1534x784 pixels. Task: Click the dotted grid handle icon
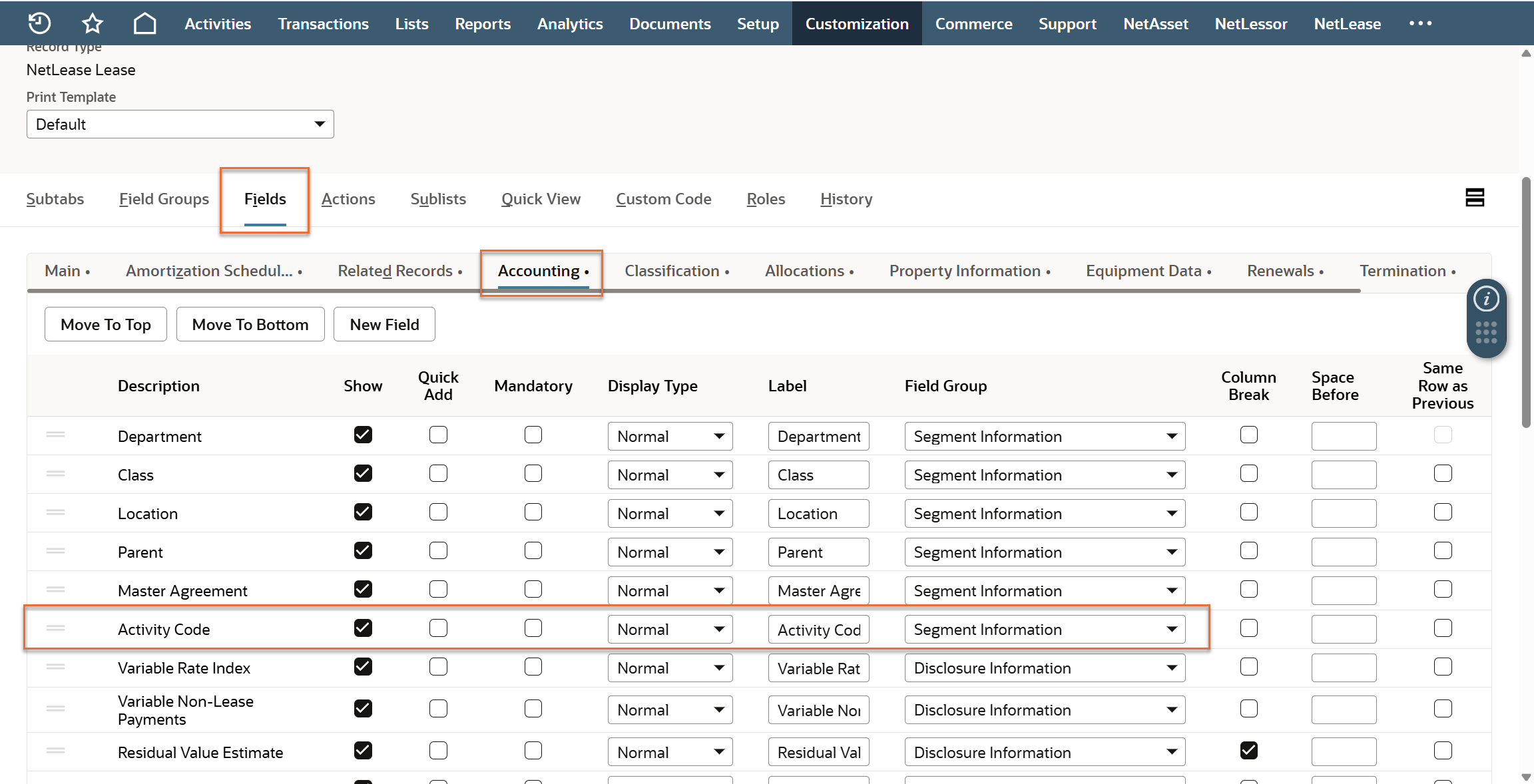1486,332
